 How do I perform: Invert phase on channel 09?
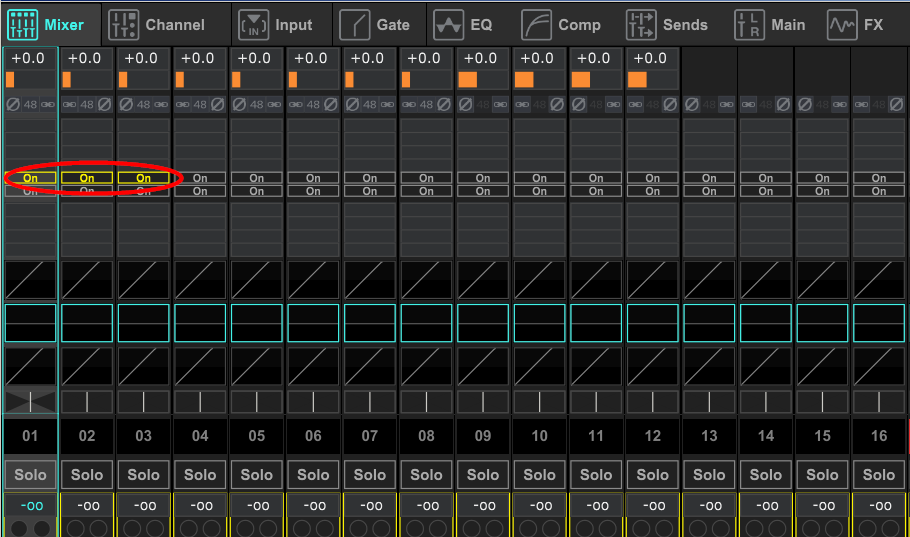(x=466, y=104)
